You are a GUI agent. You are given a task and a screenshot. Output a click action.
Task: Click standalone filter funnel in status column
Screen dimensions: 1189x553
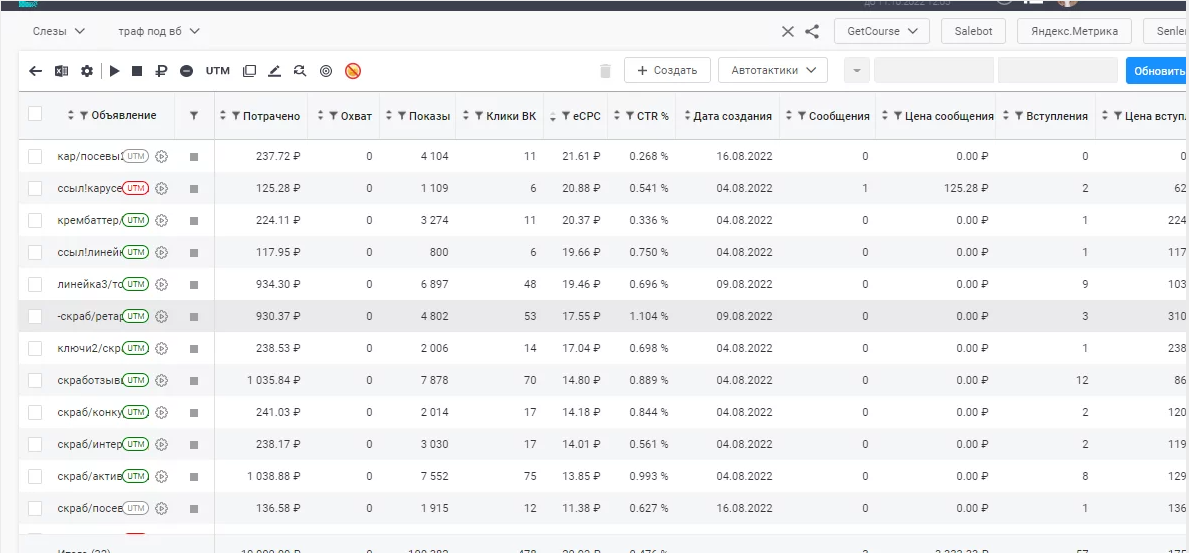click(194, 115)
